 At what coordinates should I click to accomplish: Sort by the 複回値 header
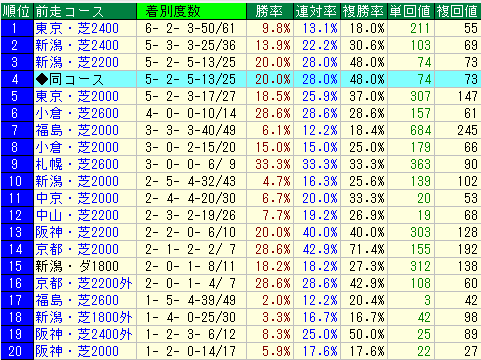(x=458, y=11)
